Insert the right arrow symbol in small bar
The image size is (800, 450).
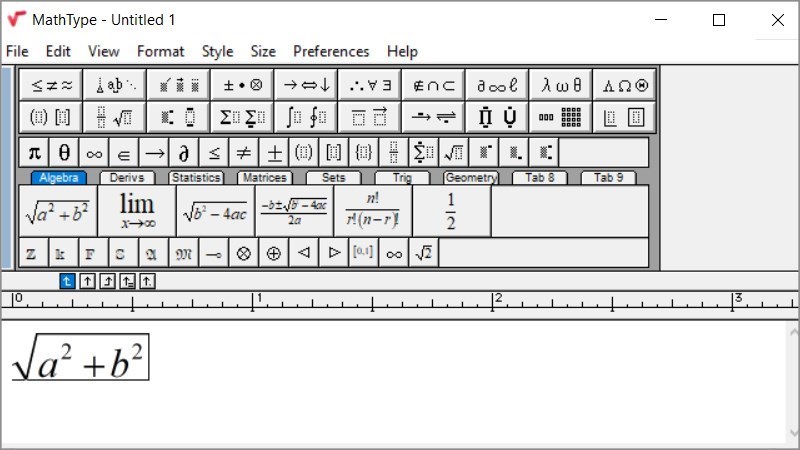[x=154, y=153]
